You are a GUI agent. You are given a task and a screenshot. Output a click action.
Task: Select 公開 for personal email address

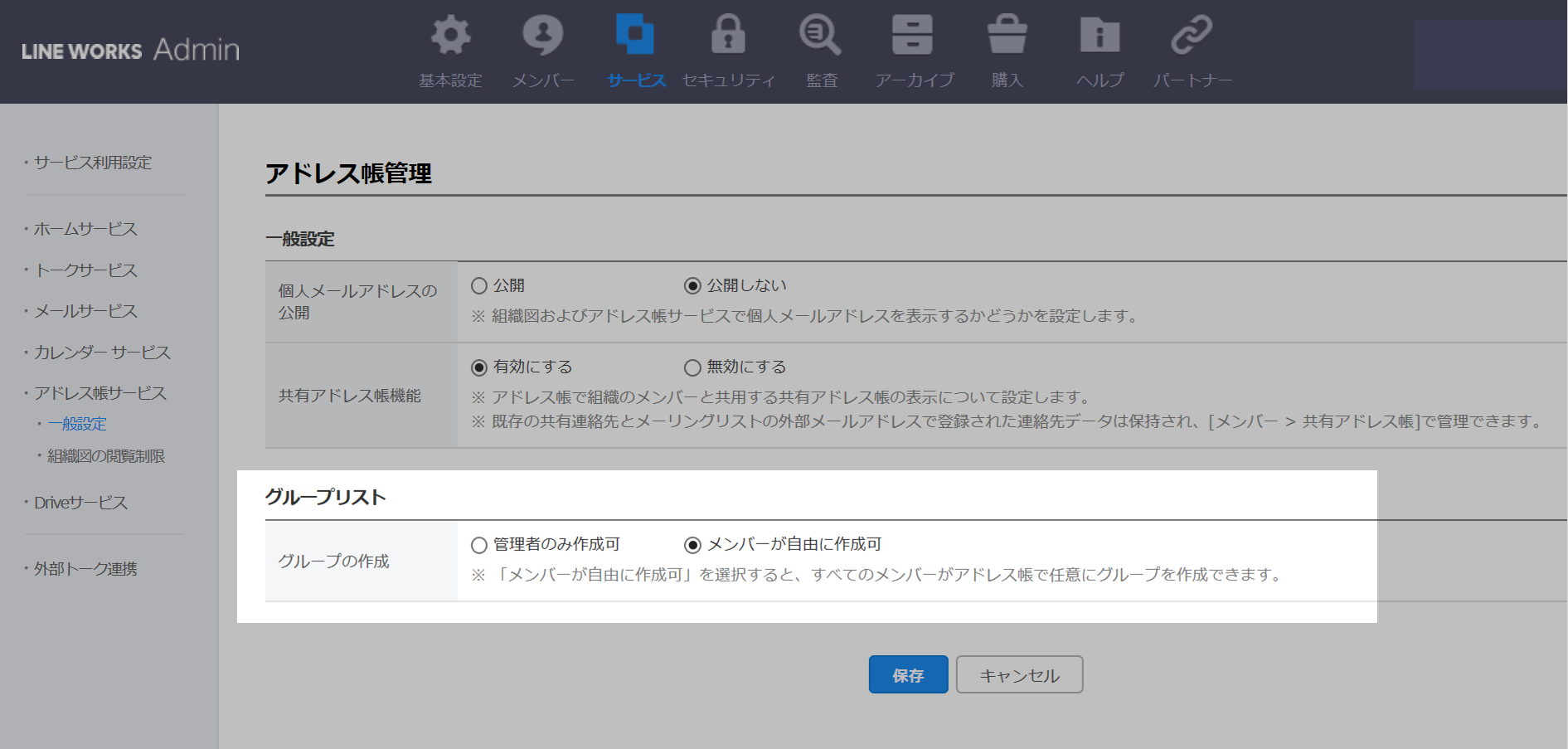(x=479, y=286)
